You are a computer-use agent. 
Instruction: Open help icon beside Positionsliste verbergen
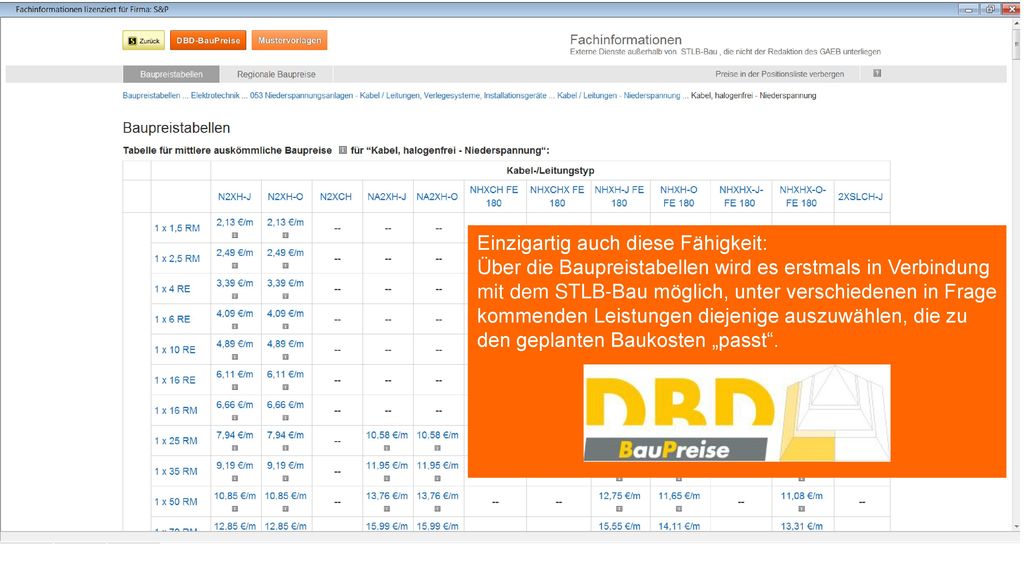(x=877, y=73)
